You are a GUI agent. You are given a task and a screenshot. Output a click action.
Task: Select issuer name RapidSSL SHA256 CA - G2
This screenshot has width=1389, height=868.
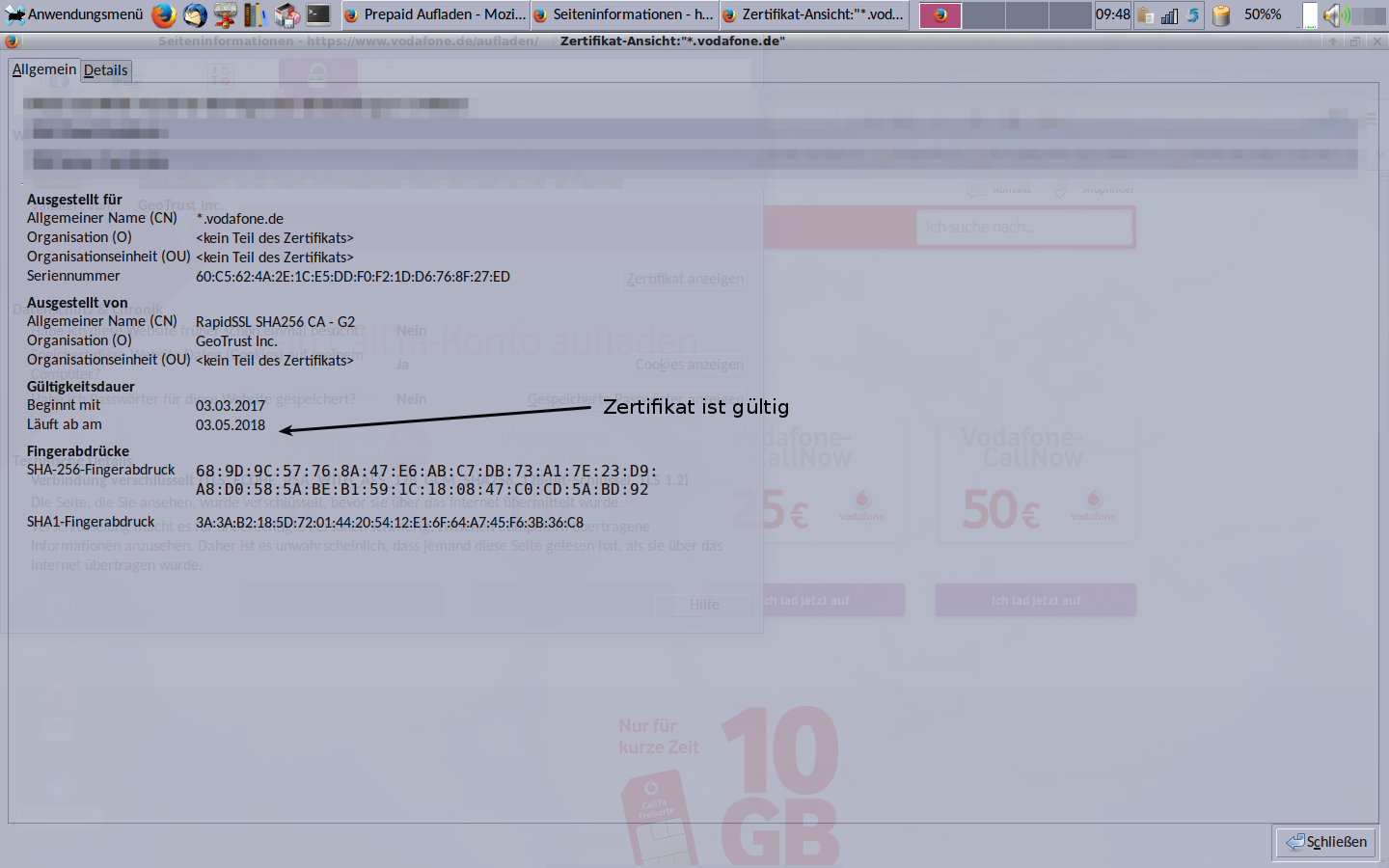click(x=275, y=322)
